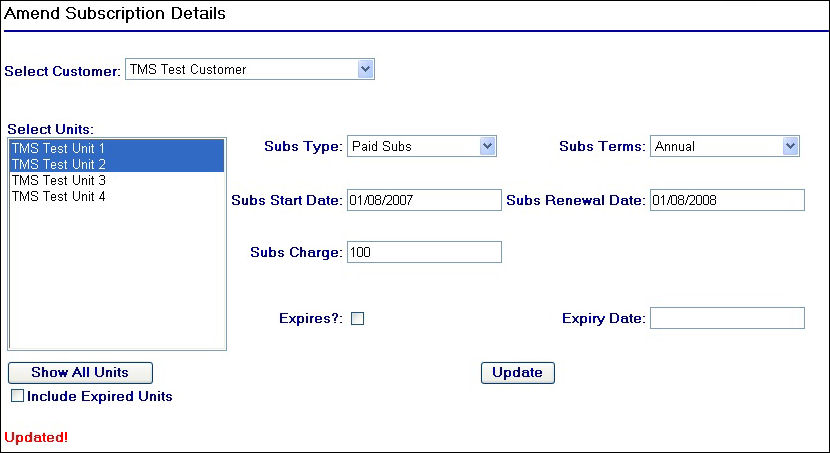Click the Amend Subscription Details heading
This screenshot has width=830, height=453.
(x=115, y=14)
